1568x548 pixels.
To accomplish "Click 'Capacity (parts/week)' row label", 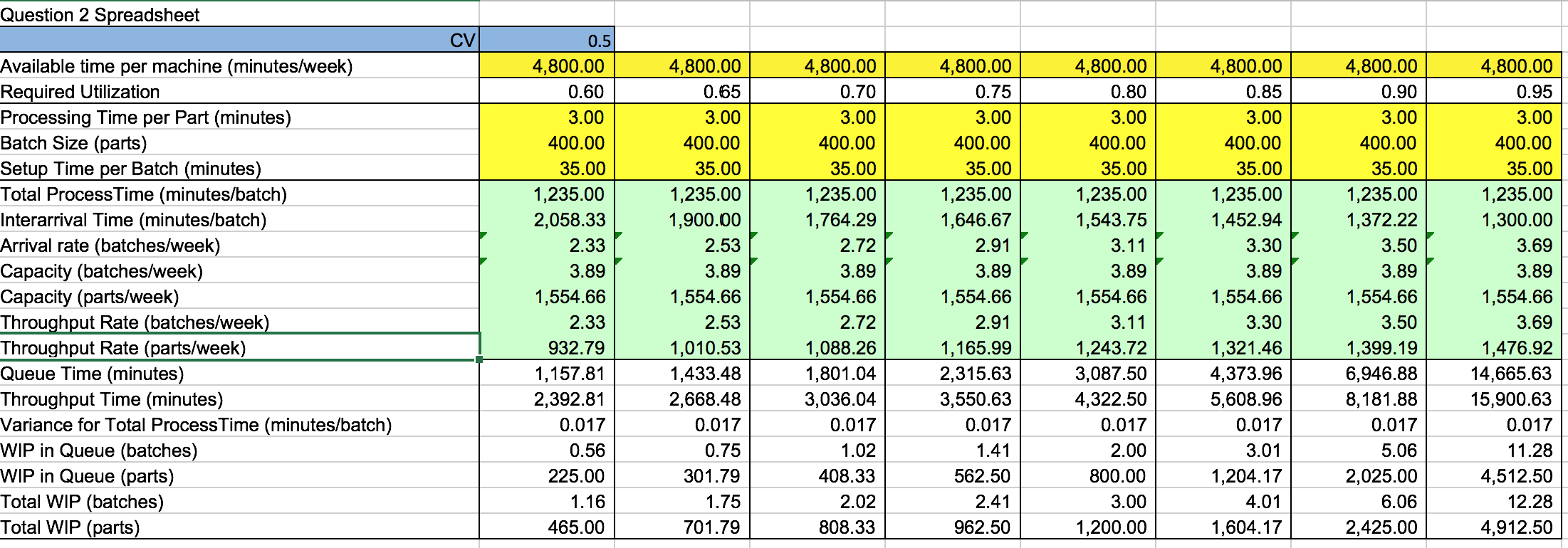I will click(x=239, y=296).
